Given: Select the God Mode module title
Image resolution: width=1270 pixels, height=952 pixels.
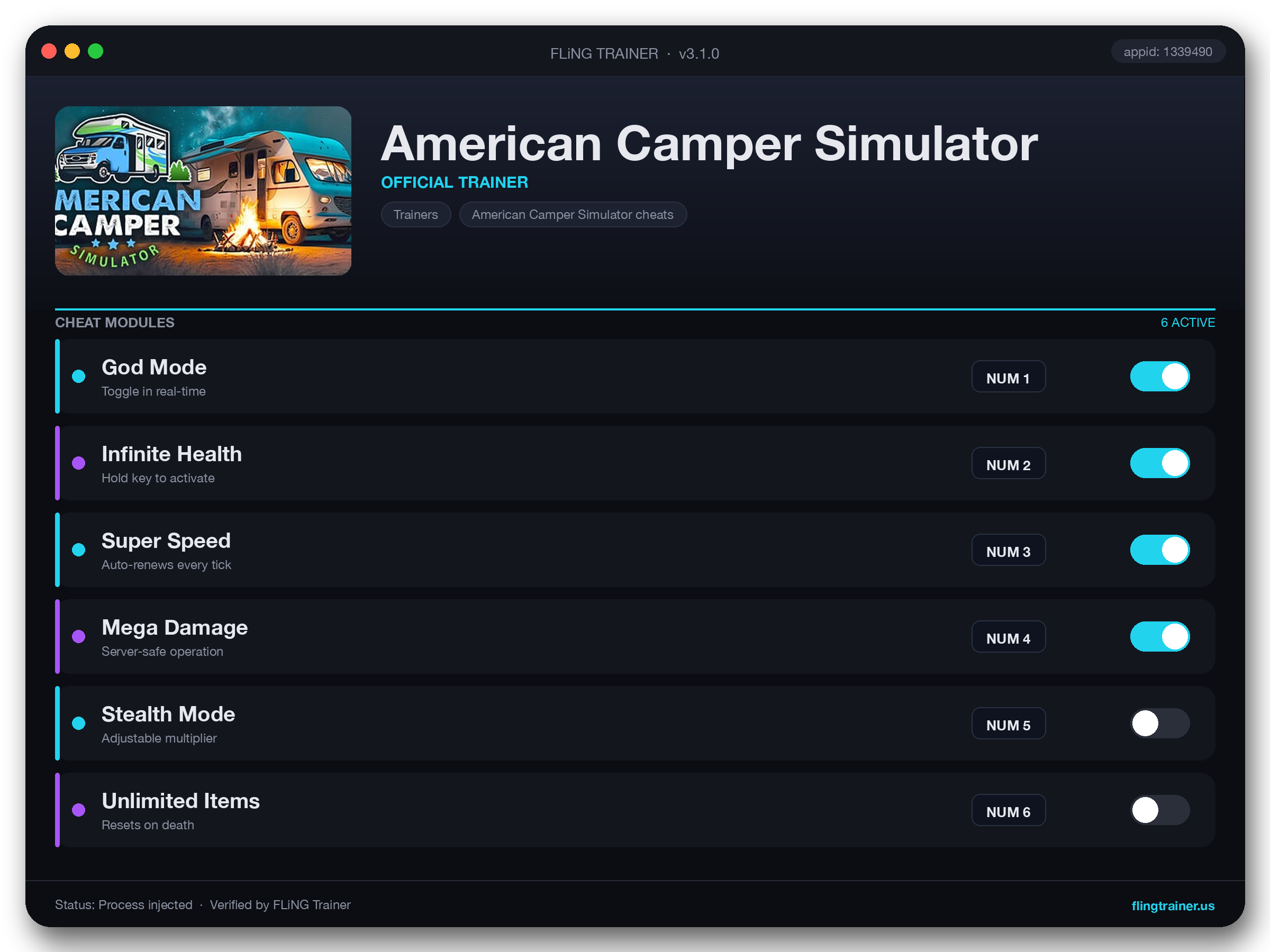Looking at the screenshot, I should point(154,367).
